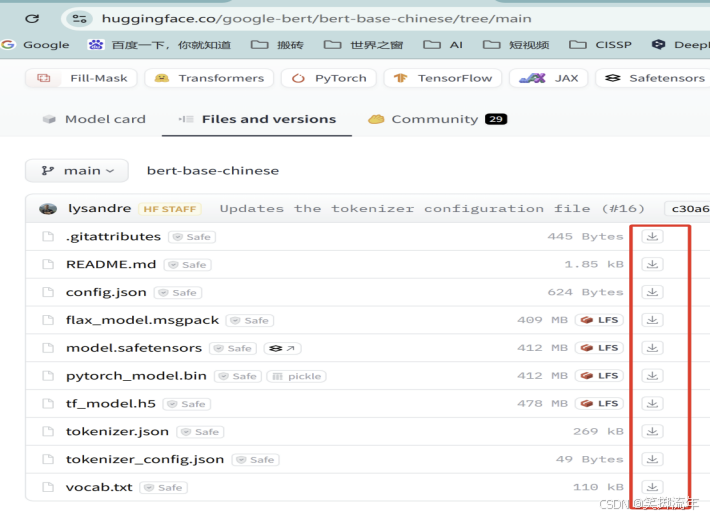Download model.safetensors via its download icon
The height and width of the screenshot is (517, 710).
(652, 348)
